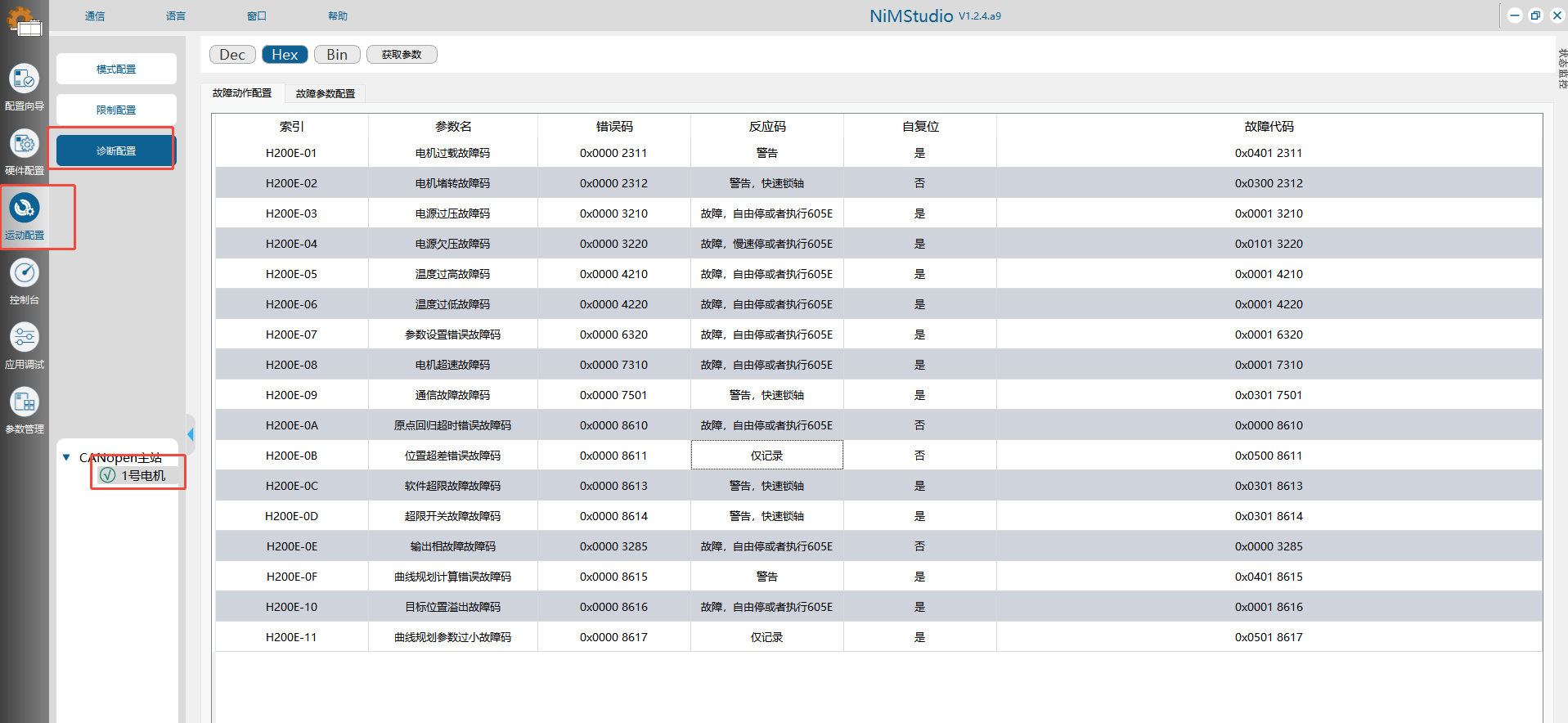Click the 故障代码 column header

click(1269, 126)
